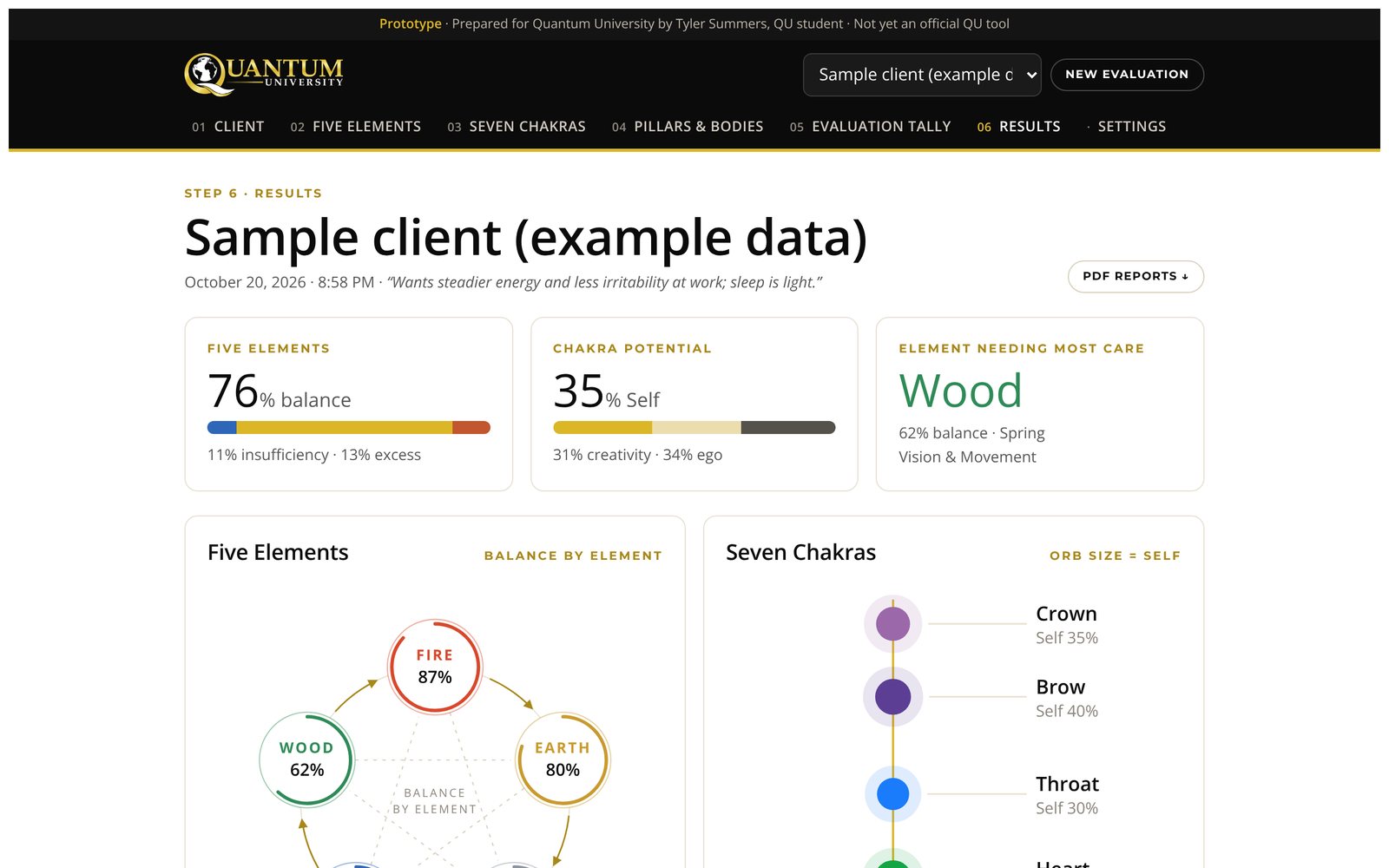This screenshot has height=868, width=1389.
Task: Go to Evaluation Tally tab
Action: point(871,127)
